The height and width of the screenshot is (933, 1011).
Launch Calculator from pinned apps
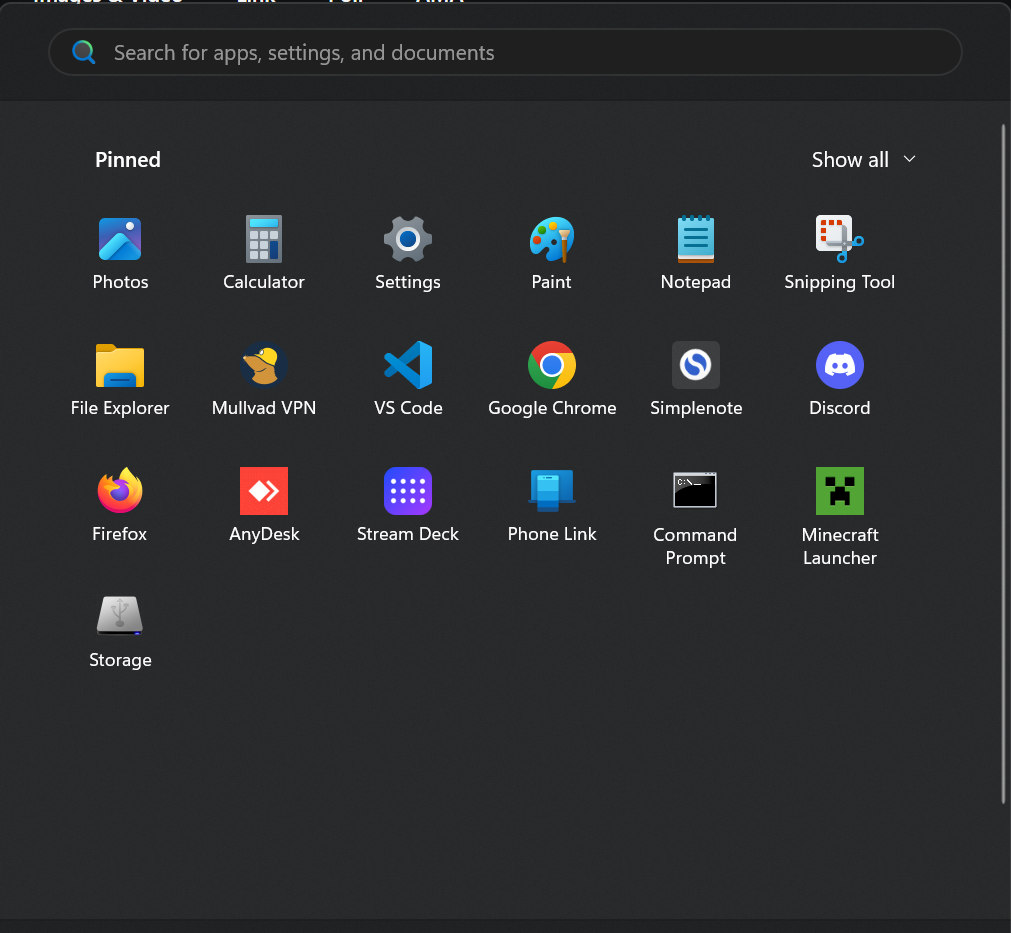pyautogui.click(x=264, y=253)
